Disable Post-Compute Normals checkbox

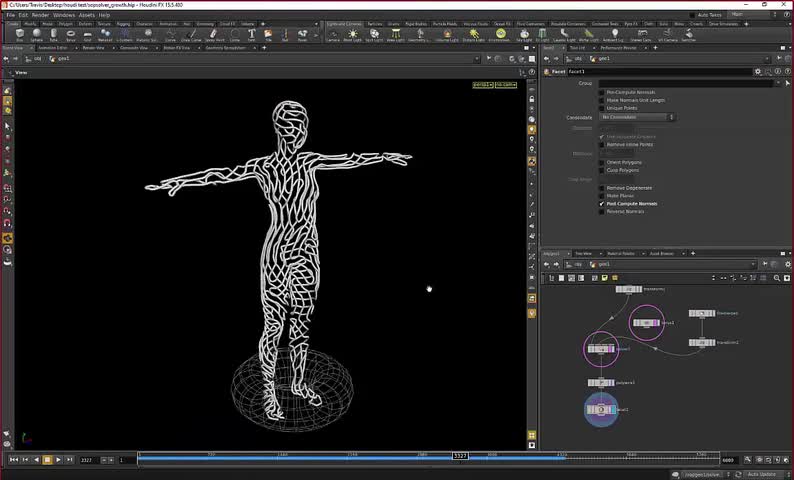[601, 204]
